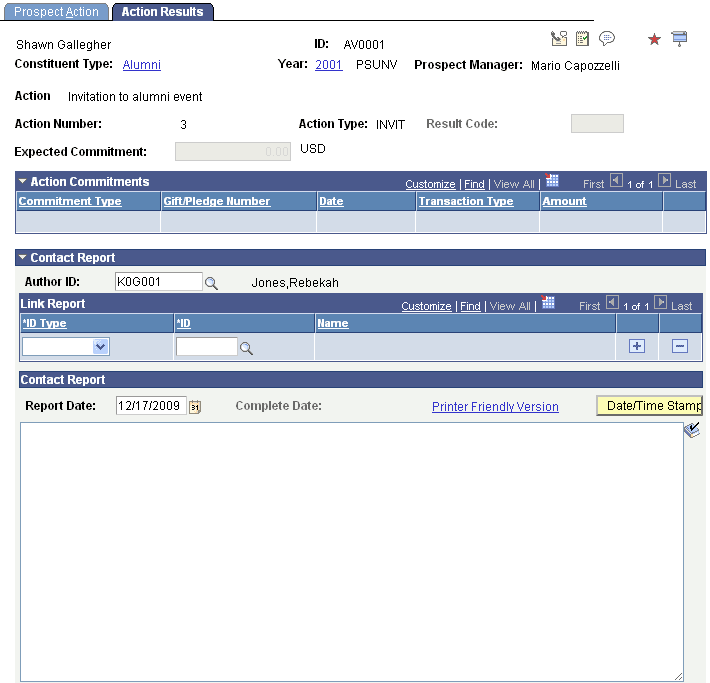710x683 pixels.
Task: Open Printer Friendly Version link
Action: click(x=495, y=407)
